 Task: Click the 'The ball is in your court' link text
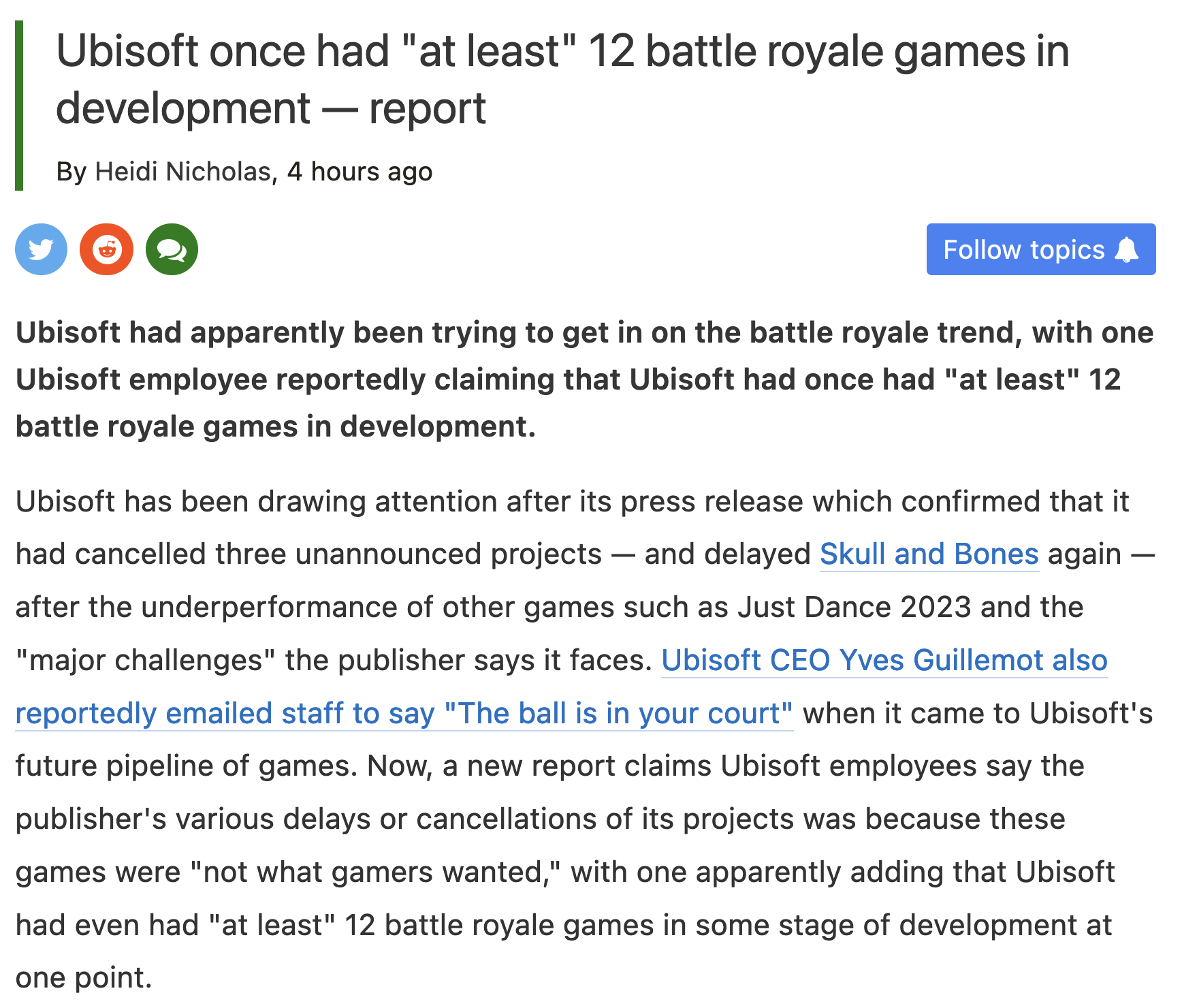click(x=618, y=713)
